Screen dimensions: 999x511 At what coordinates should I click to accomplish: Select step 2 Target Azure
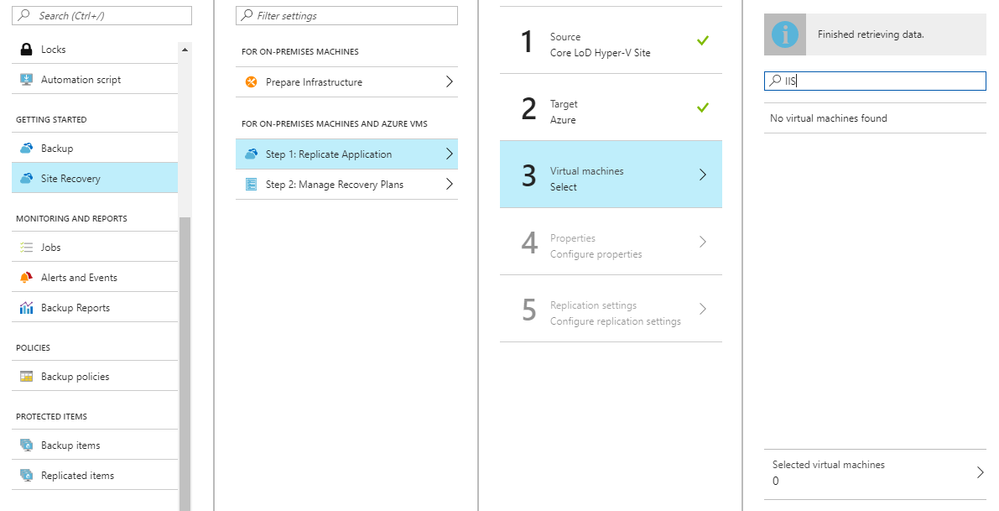611,107
